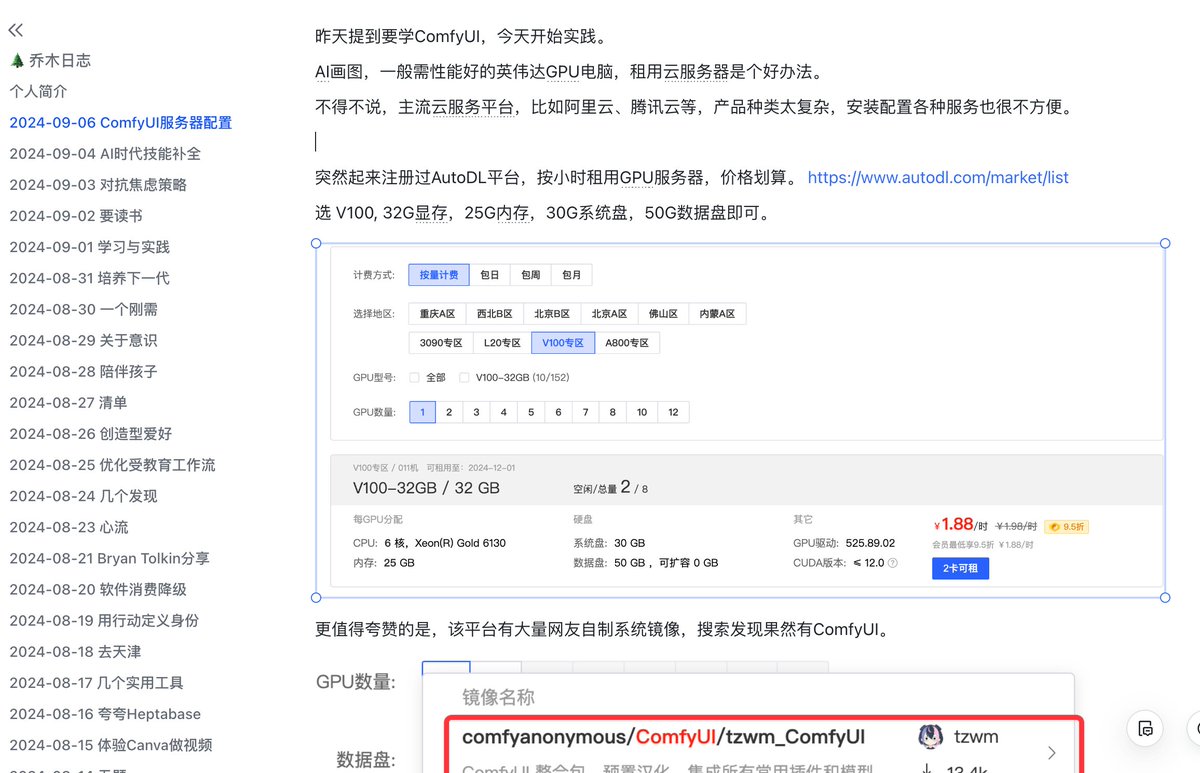This screenshot has height=773, width=1200.
Task: Open the 2024-08-26 创造型爱好 entry
Action: click(x=91, y=434)
